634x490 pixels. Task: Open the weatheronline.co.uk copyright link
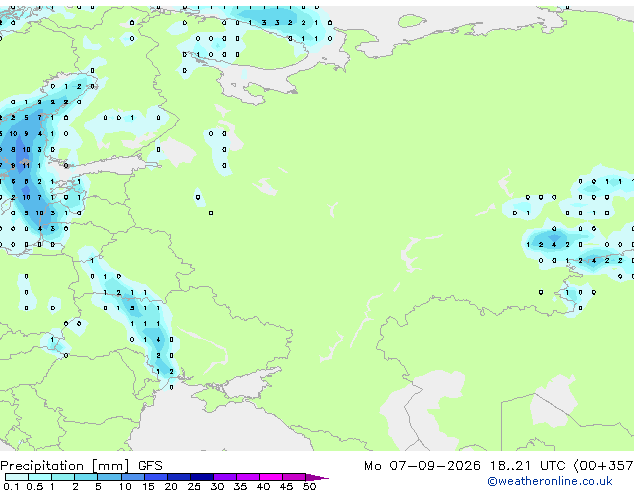click(550, 481)
